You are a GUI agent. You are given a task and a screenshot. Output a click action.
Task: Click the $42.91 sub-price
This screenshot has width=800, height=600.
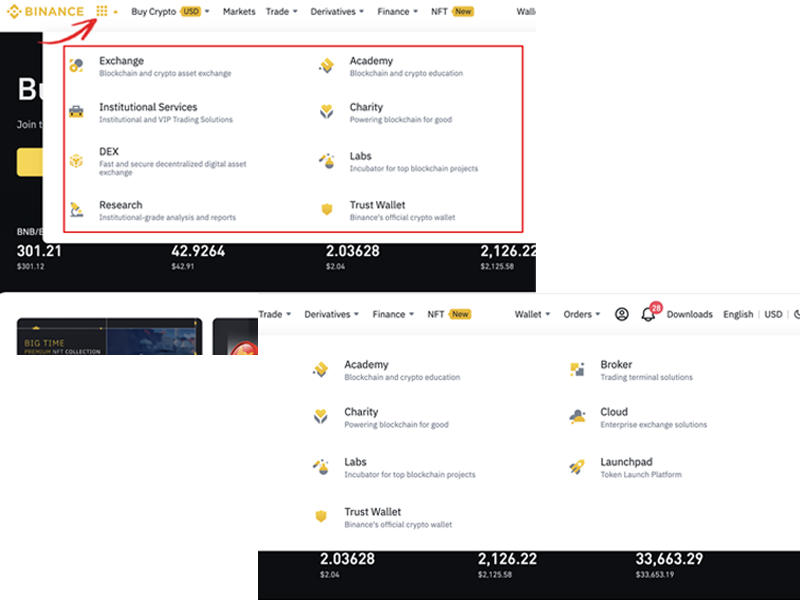click(183, 266)
